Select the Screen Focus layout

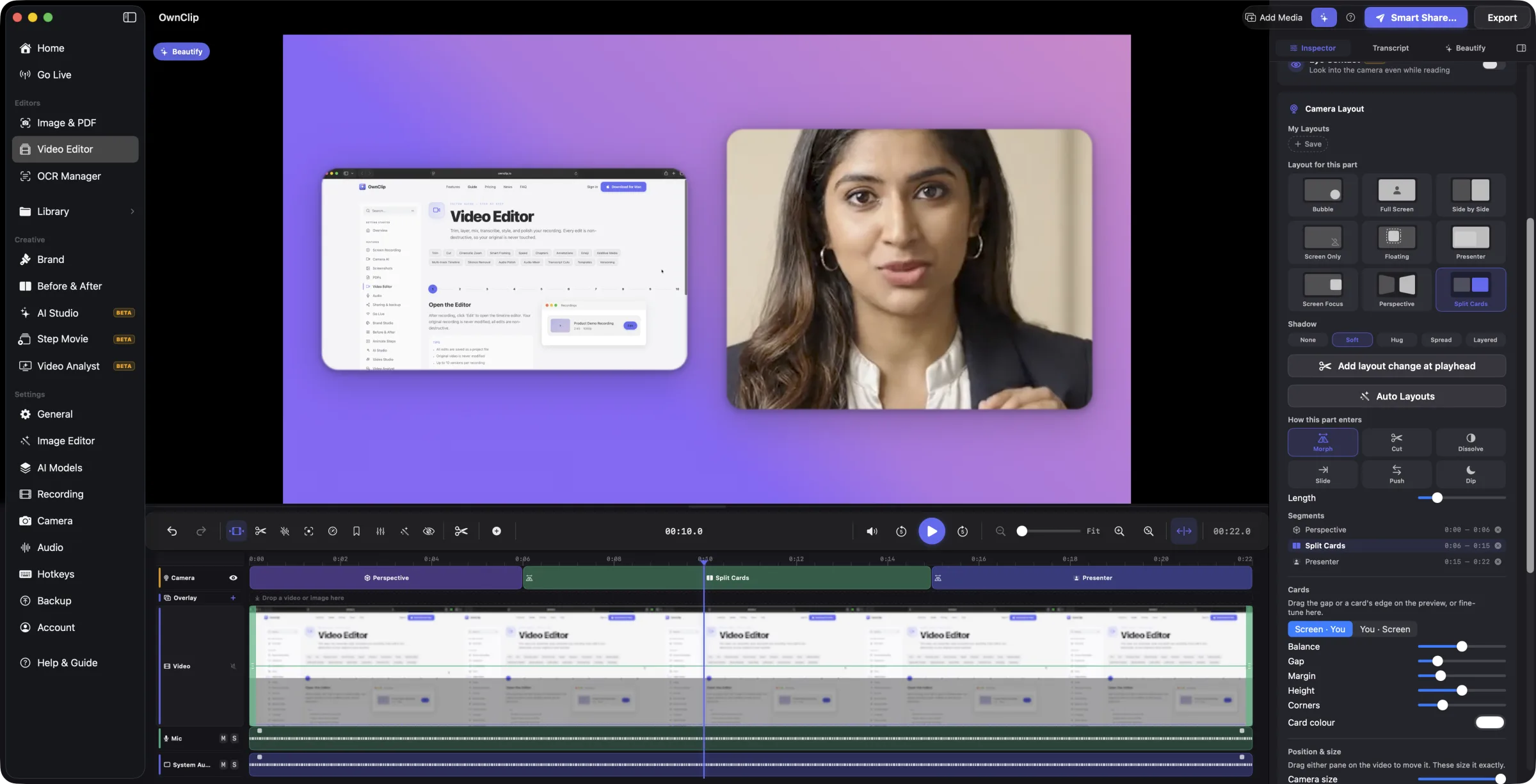click(x=1323, y=290)
